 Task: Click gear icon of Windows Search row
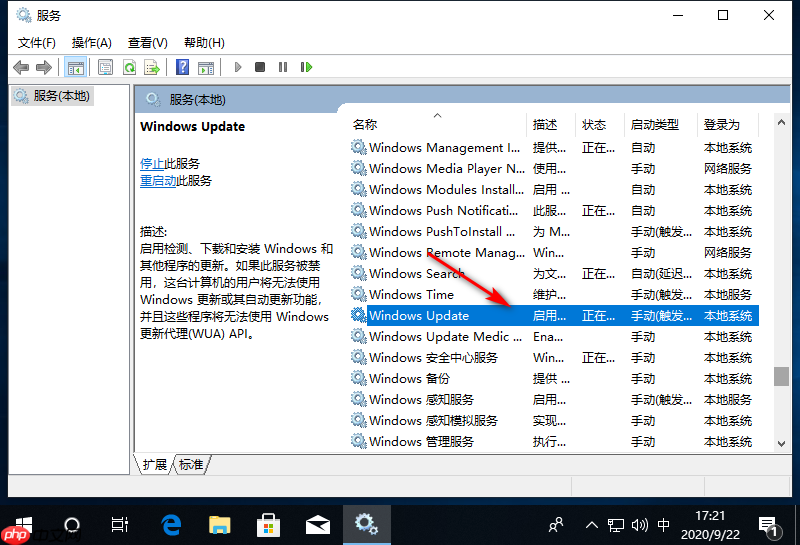[359, 273]
